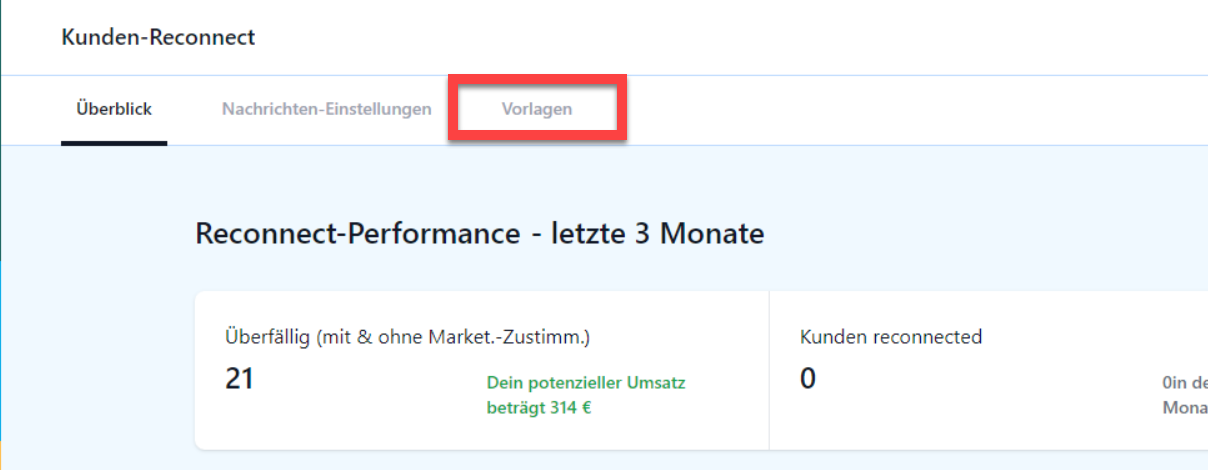1208x470 pixels.
Task: Click the green 'Dein potenzieller Umsatz' text
Action: point(586,383)
